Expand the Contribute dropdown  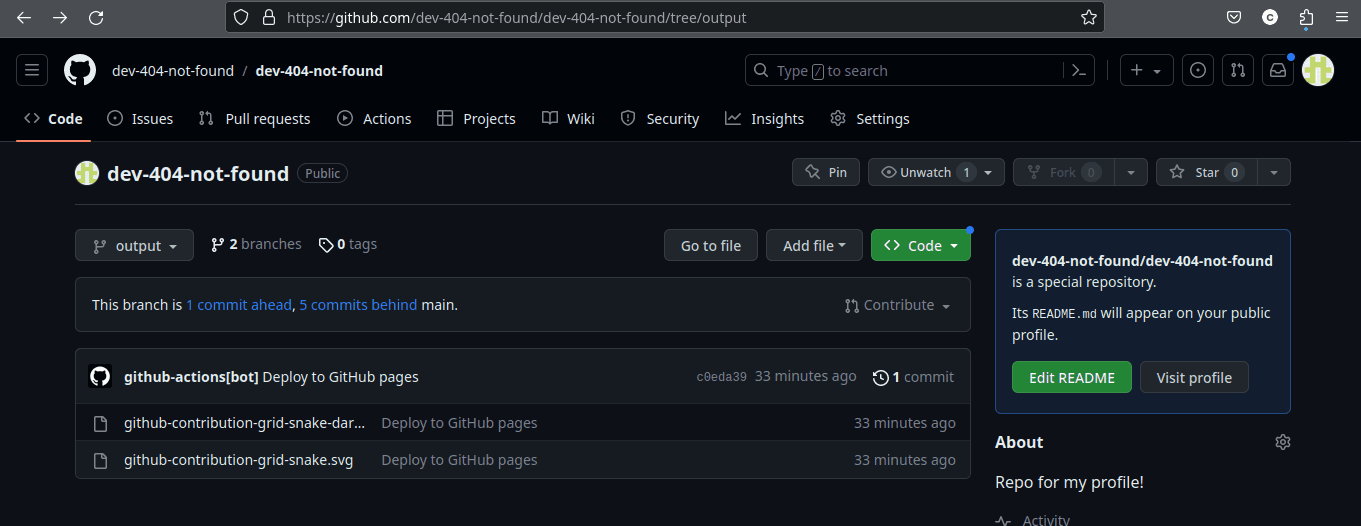coord(897,305)
